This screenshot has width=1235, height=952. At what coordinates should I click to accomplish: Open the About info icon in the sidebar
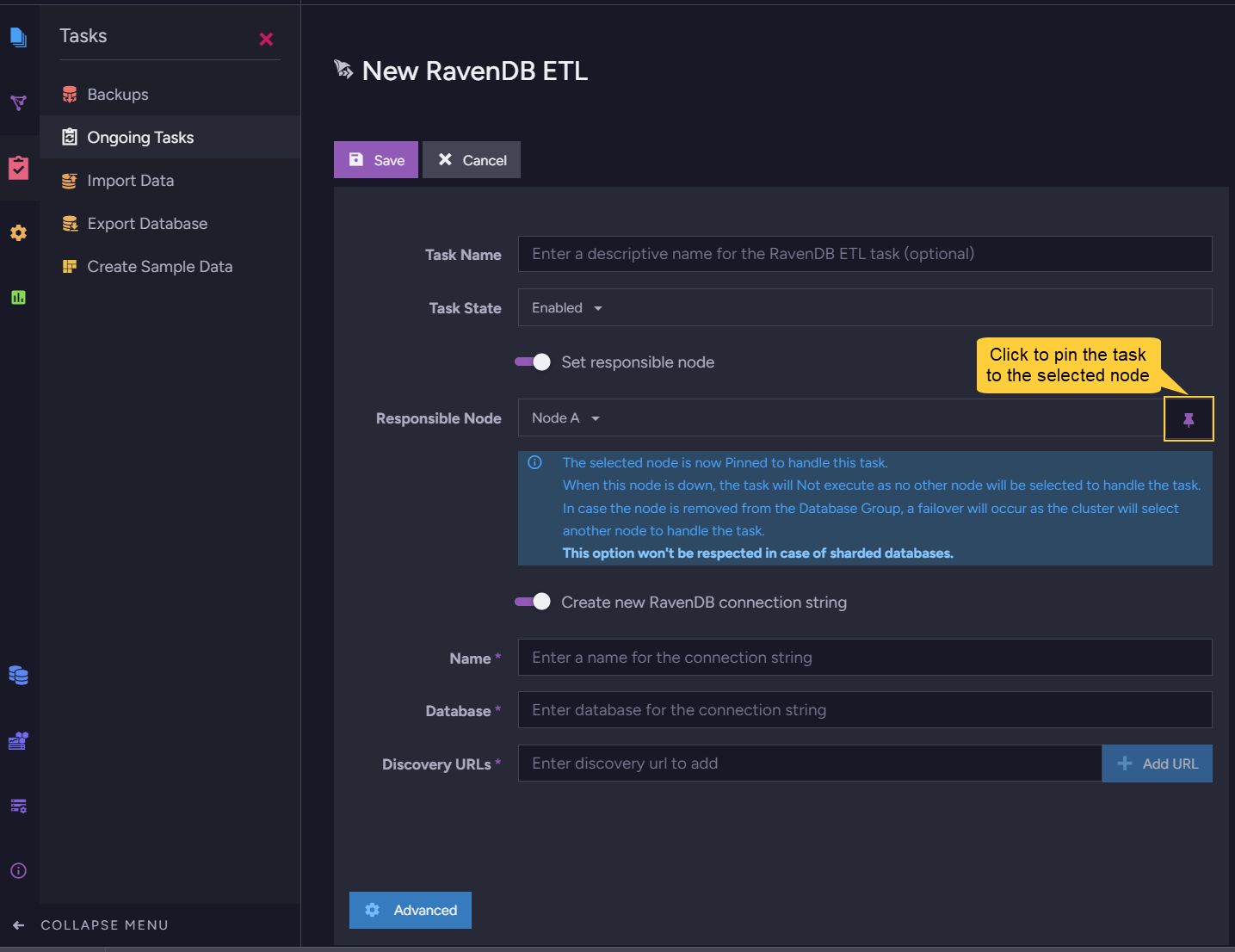(18, 870)
